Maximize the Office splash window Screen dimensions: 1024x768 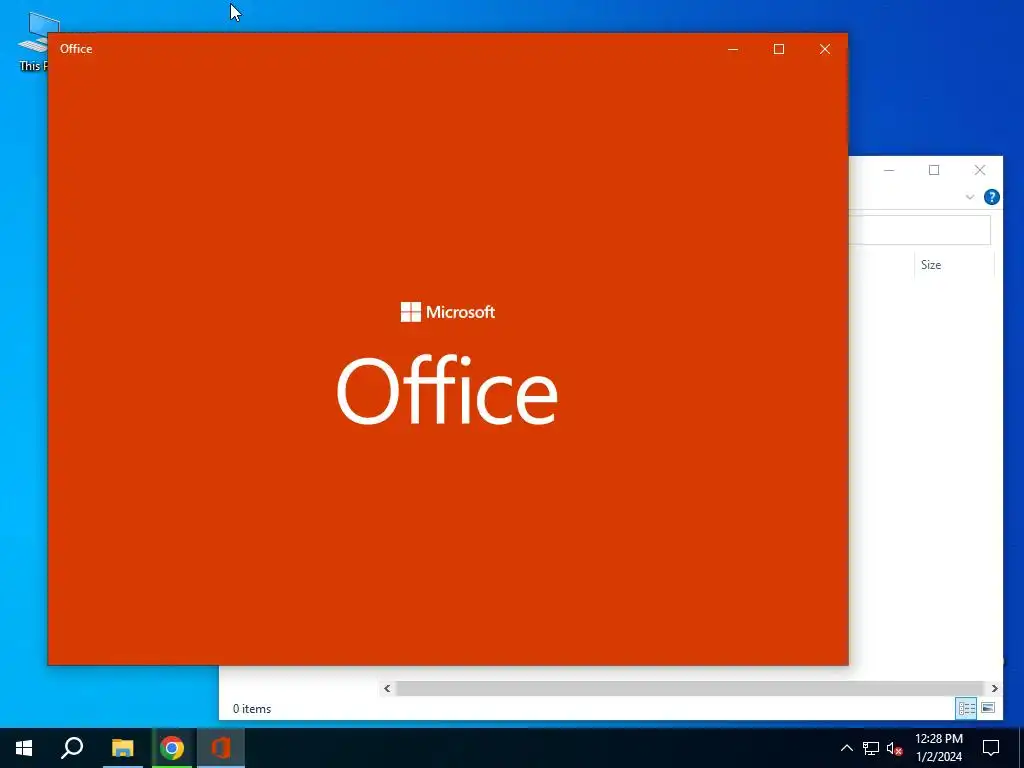tap(778, 49)
